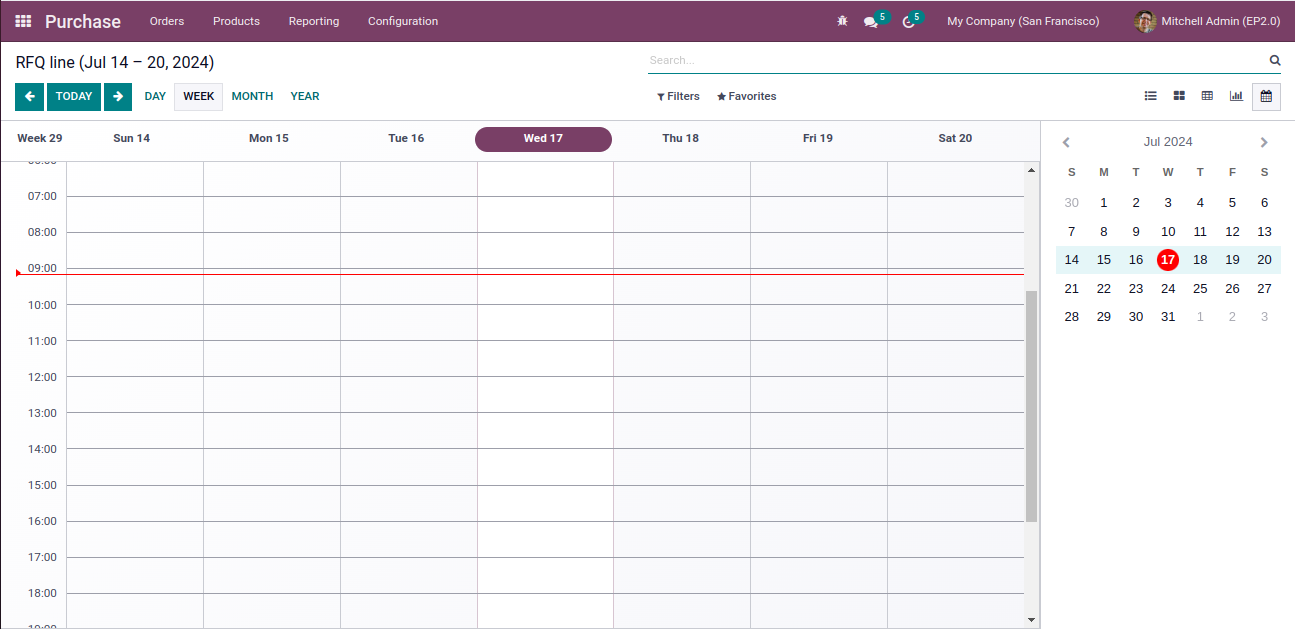Switch to kanban view
Image resolution: width=1295 pixels, height=629 pixels.
1179,96
